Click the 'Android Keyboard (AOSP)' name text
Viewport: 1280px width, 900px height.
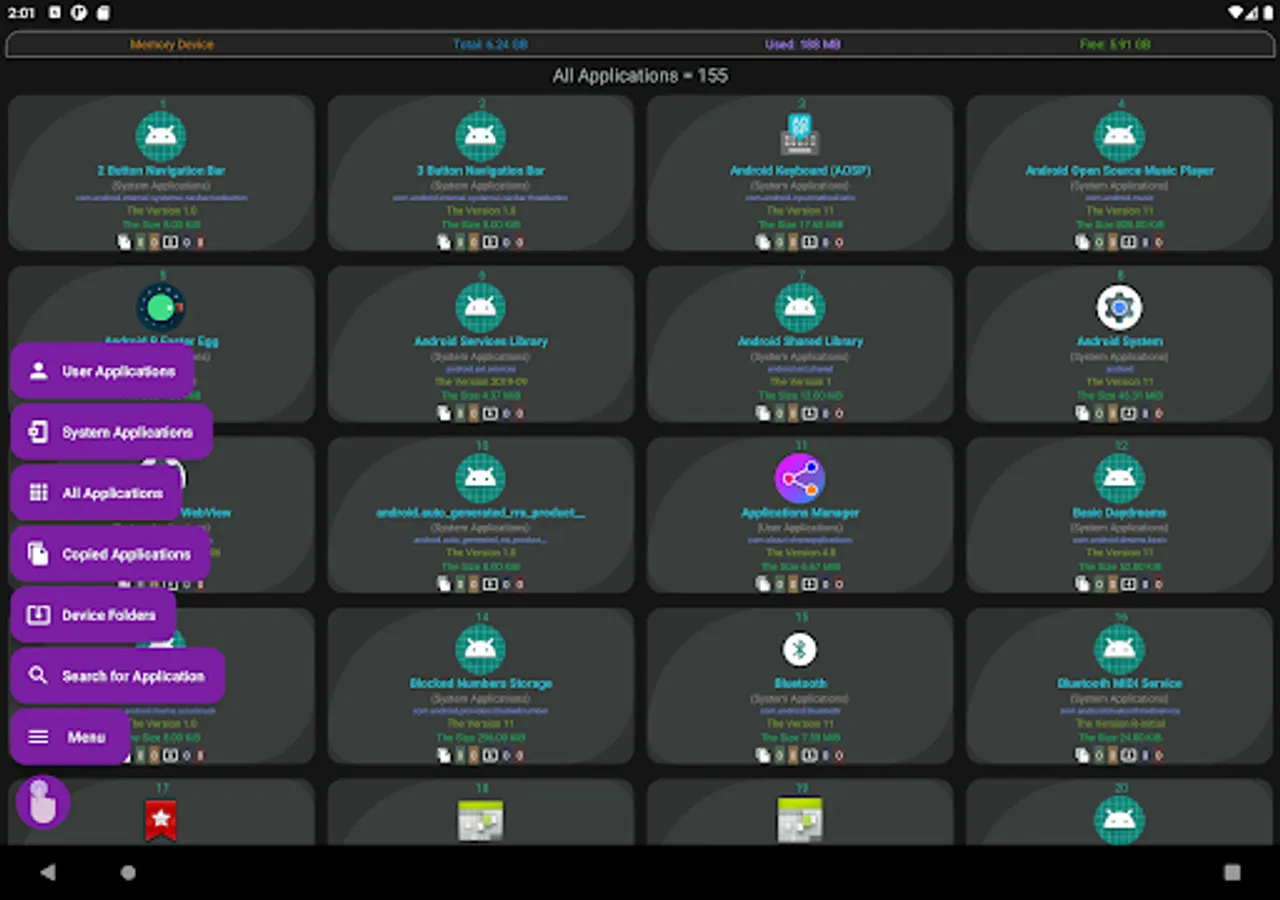point(800,171)
